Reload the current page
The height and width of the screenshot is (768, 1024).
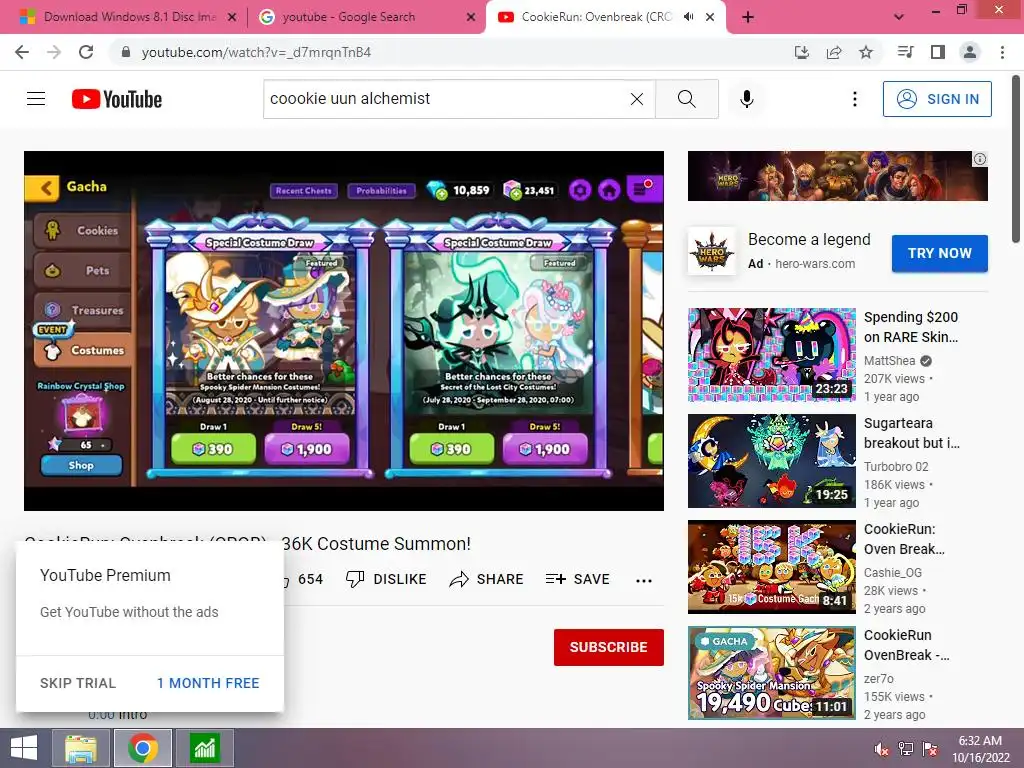pos(86,52)
